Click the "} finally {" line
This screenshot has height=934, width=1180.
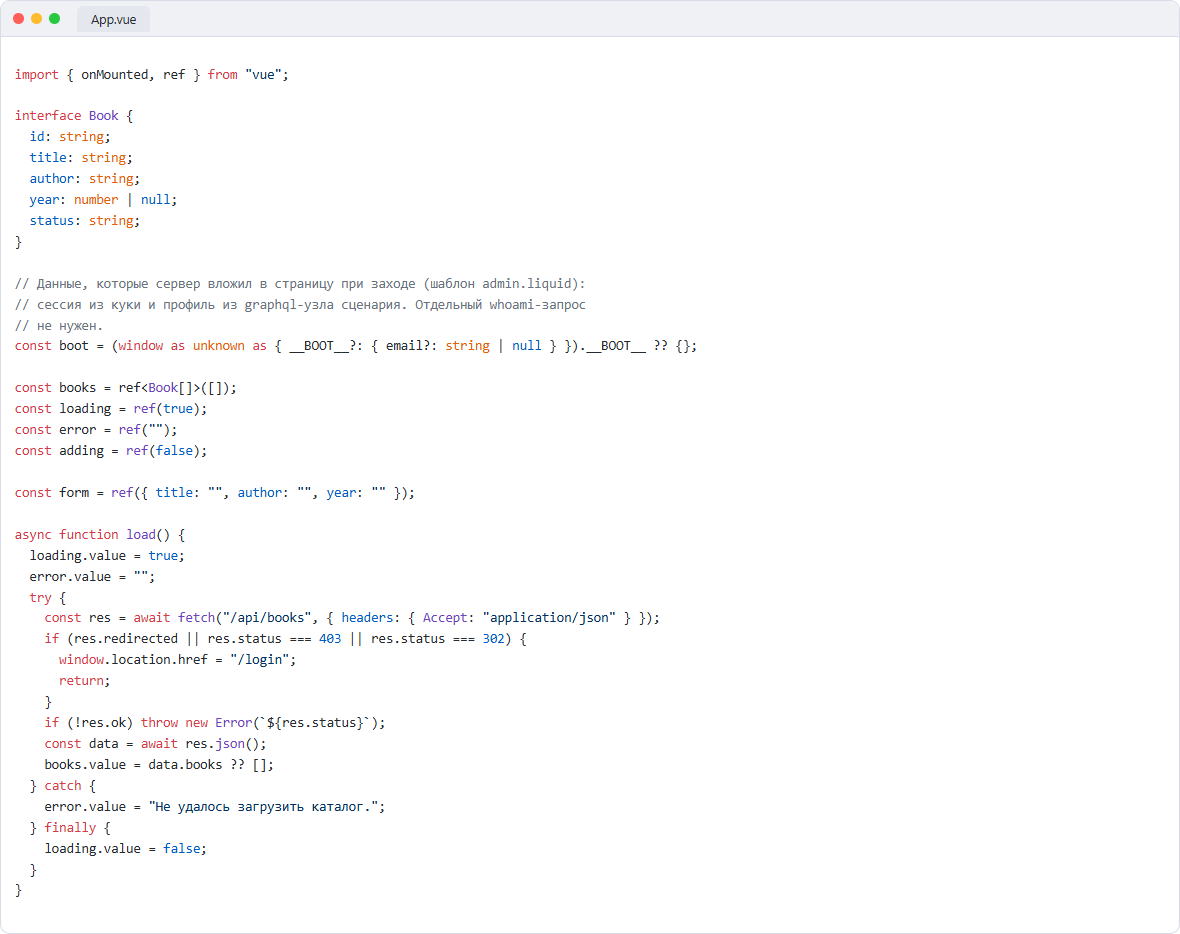point(70,829)
